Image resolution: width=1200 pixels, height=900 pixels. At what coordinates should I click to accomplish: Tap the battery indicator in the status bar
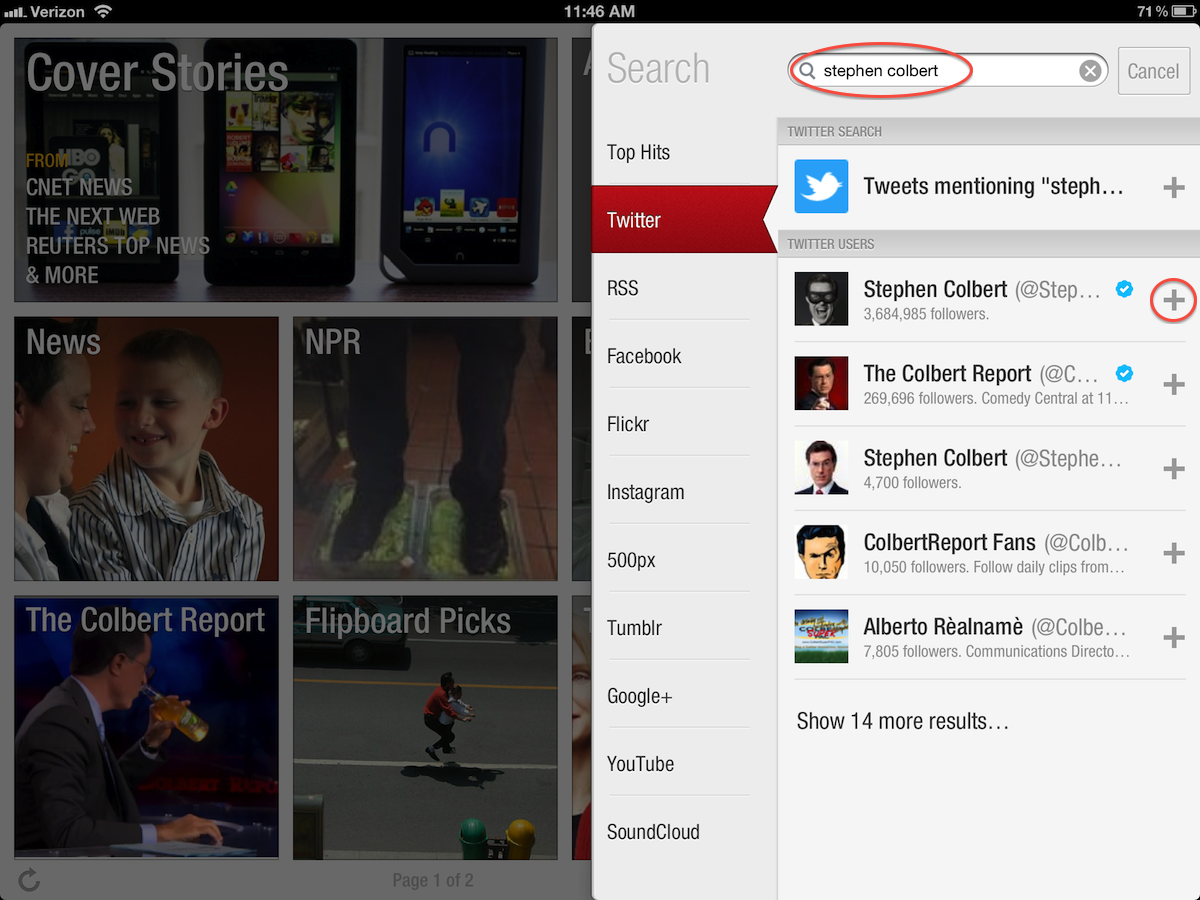(x=1182, y=11)
